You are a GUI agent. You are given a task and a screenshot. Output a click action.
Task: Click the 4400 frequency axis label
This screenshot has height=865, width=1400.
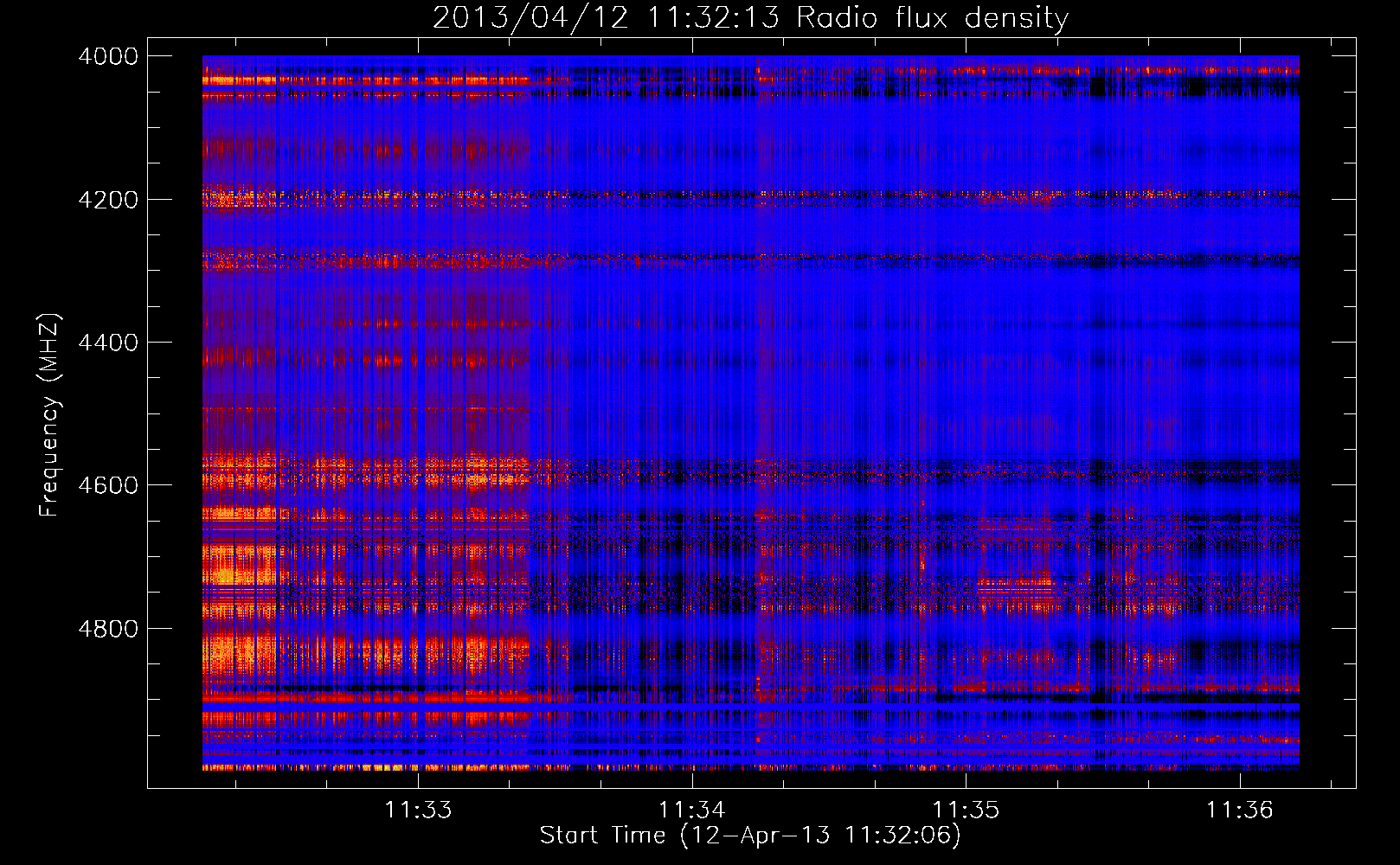tap(108, 343)
